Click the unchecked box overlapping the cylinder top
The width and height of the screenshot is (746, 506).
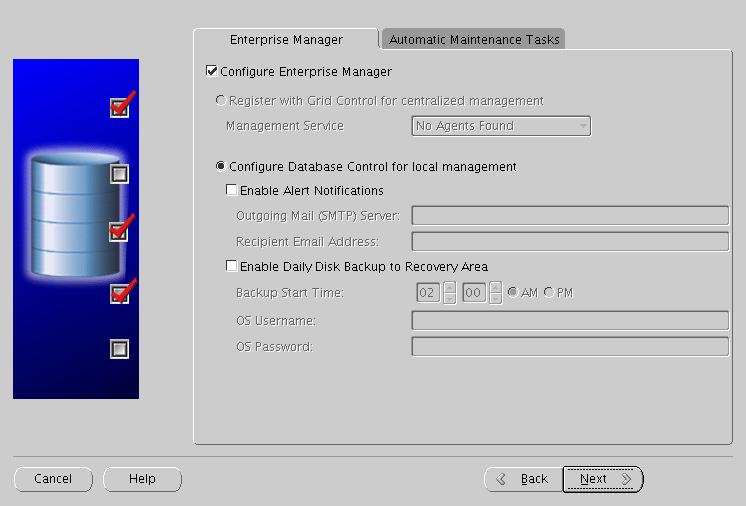[119, 174]
